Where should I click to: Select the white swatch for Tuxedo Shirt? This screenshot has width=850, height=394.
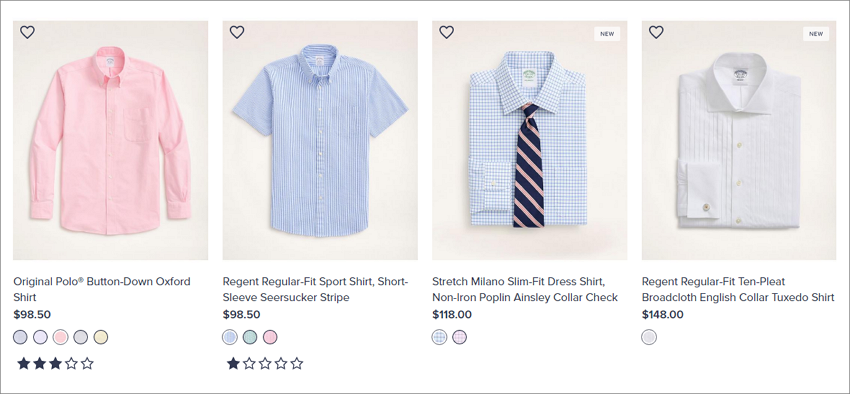[x=649, y=337]
